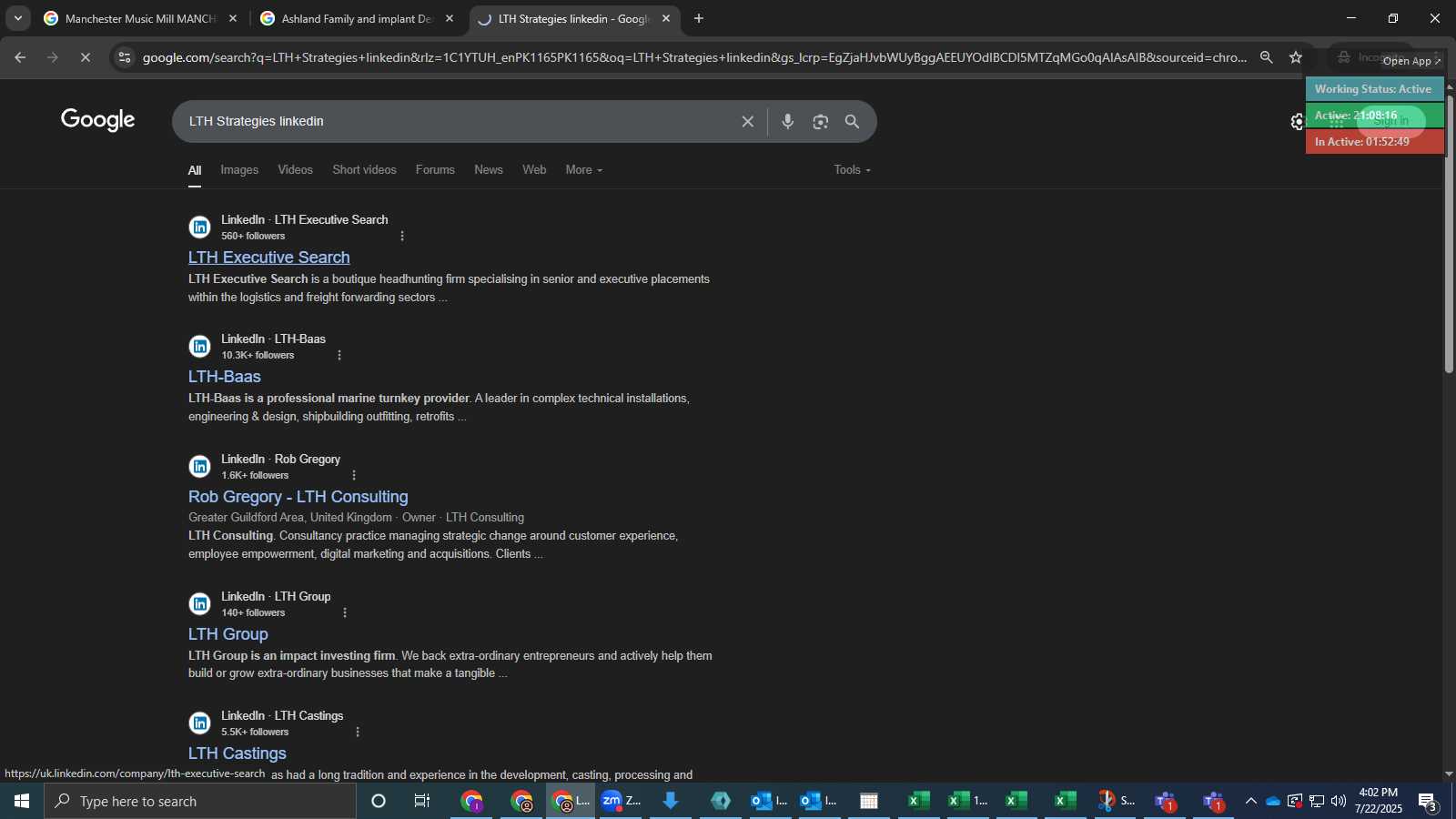Switch to Videos results
Screen dimensions: 1456x819
click(295, 170)
